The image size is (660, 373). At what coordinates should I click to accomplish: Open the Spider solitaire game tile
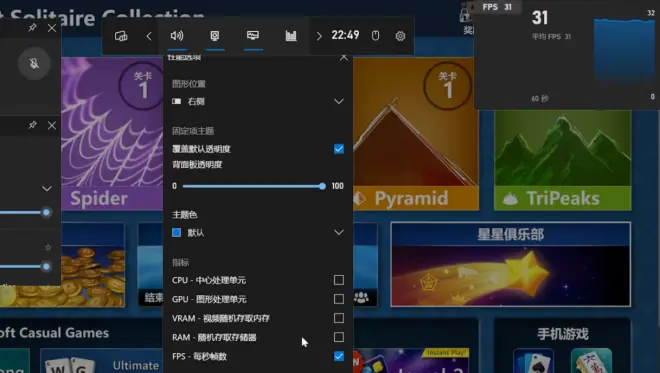(x=112, y=134)
